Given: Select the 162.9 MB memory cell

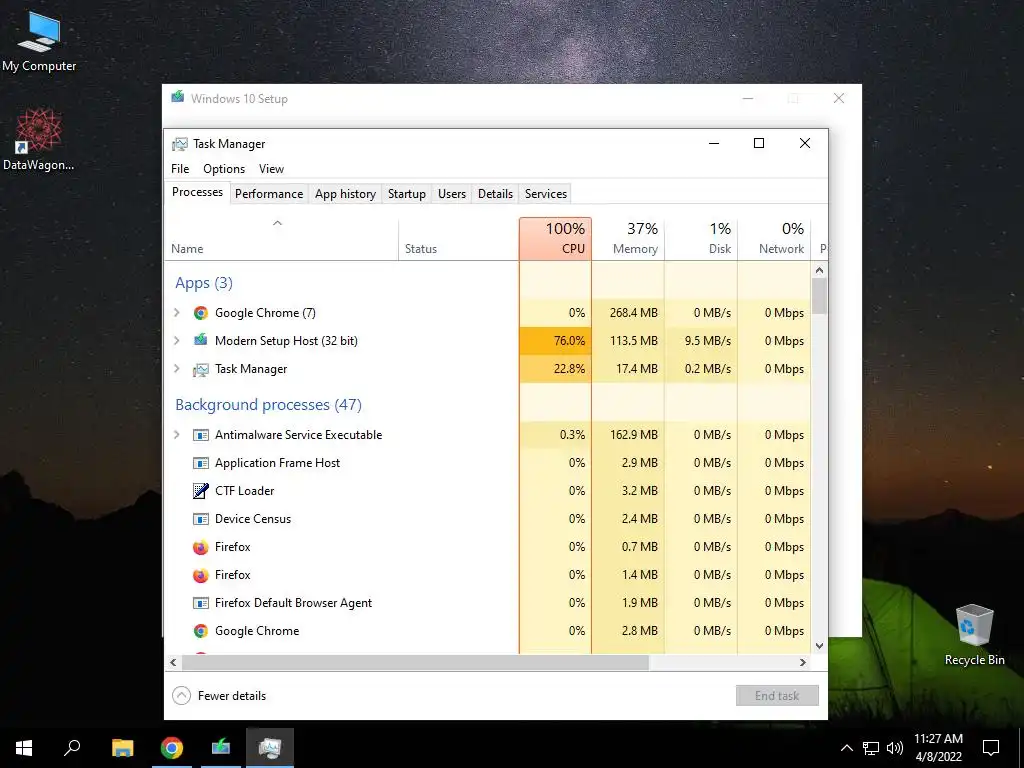Looking at the screenshot, I should 628,435.
